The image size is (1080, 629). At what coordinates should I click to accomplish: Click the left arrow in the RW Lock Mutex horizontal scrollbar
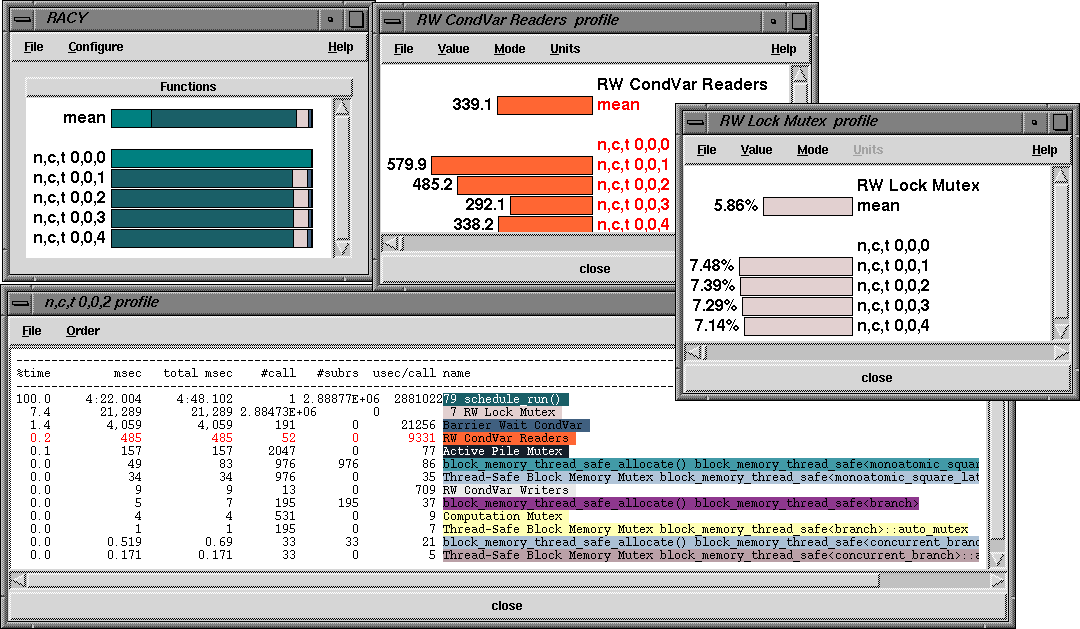(695, 351)
